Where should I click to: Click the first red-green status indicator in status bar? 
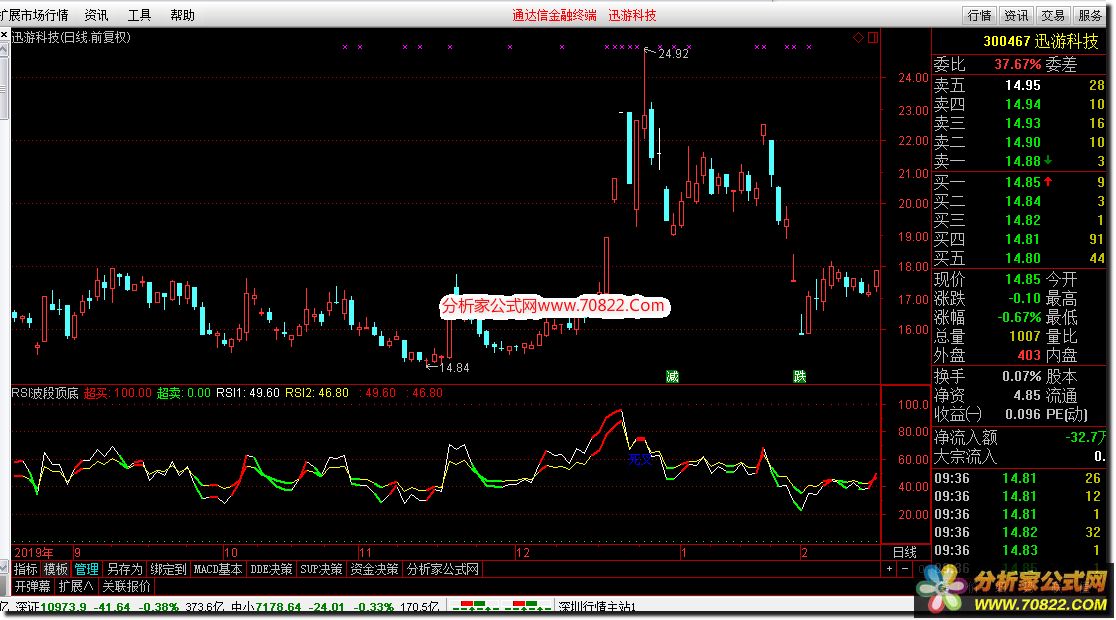tap(475, 606)
